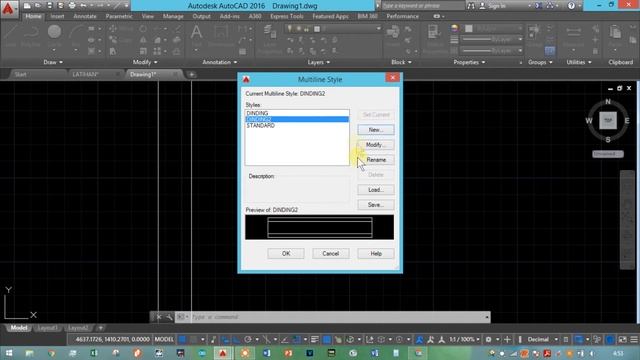Expand the Utilities panel dropdown

coord(579,62)
